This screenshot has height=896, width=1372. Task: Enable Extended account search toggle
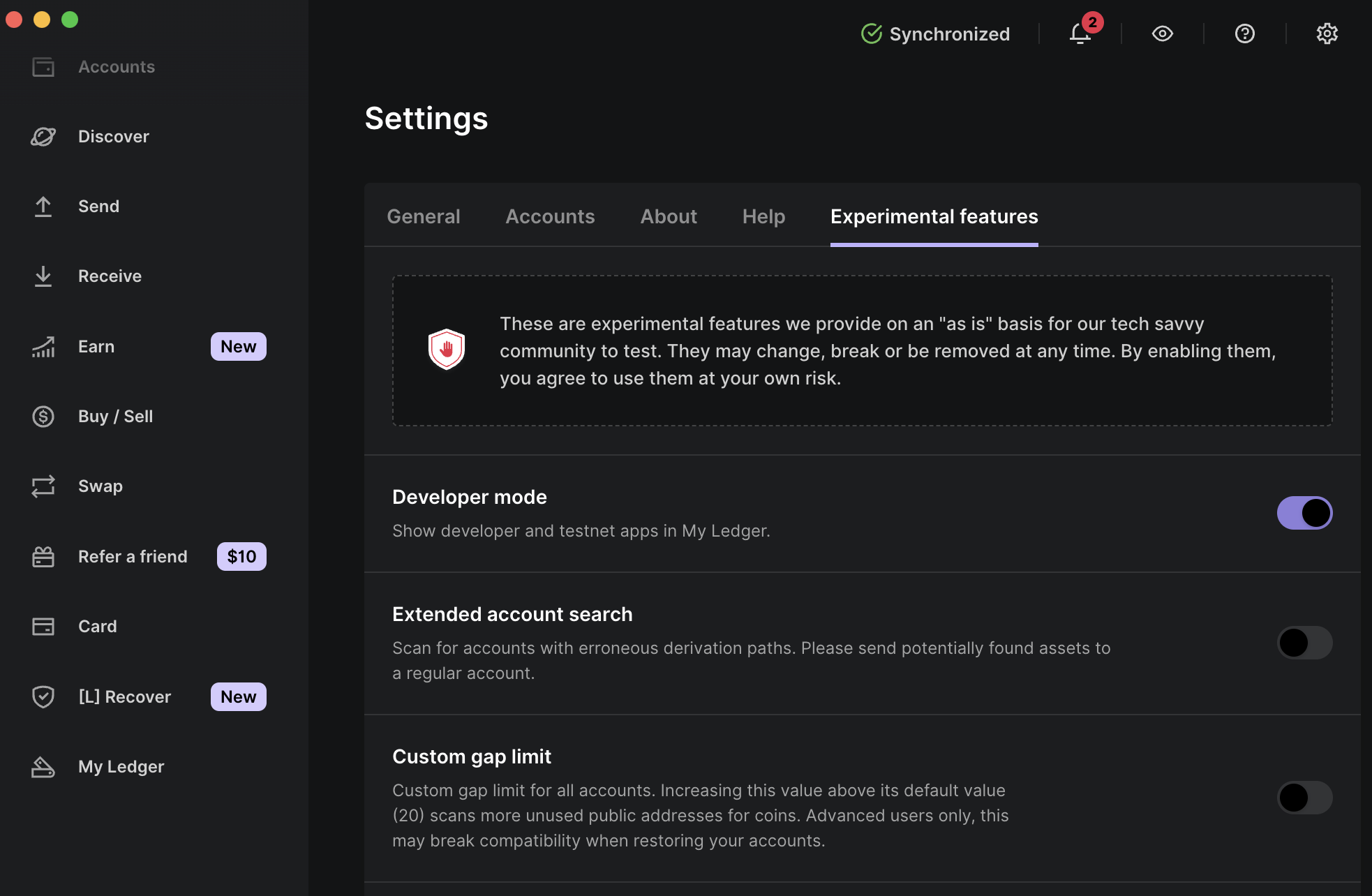point(1304,643)
